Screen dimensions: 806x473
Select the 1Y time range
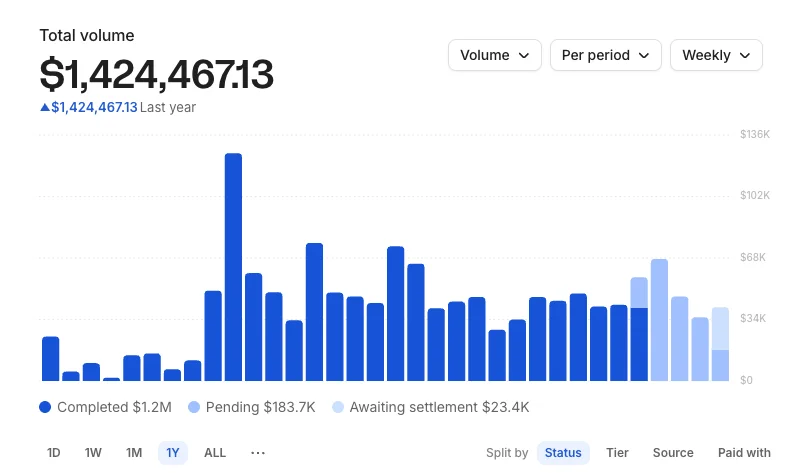pyautogui.click(x=173, y=452)
